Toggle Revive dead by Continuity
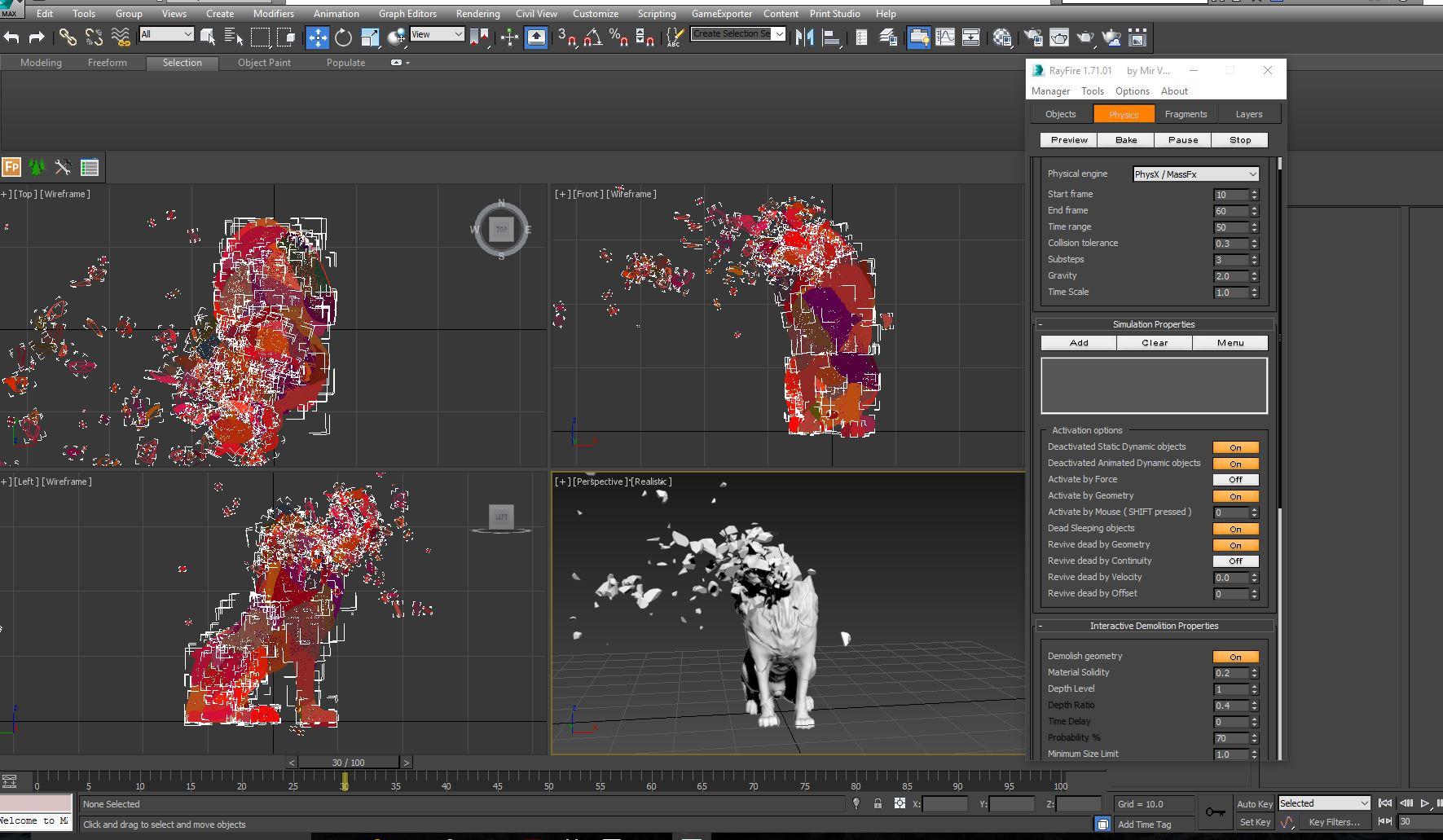This screenshot has width=1443, height=840. (x=1235, y=561)
